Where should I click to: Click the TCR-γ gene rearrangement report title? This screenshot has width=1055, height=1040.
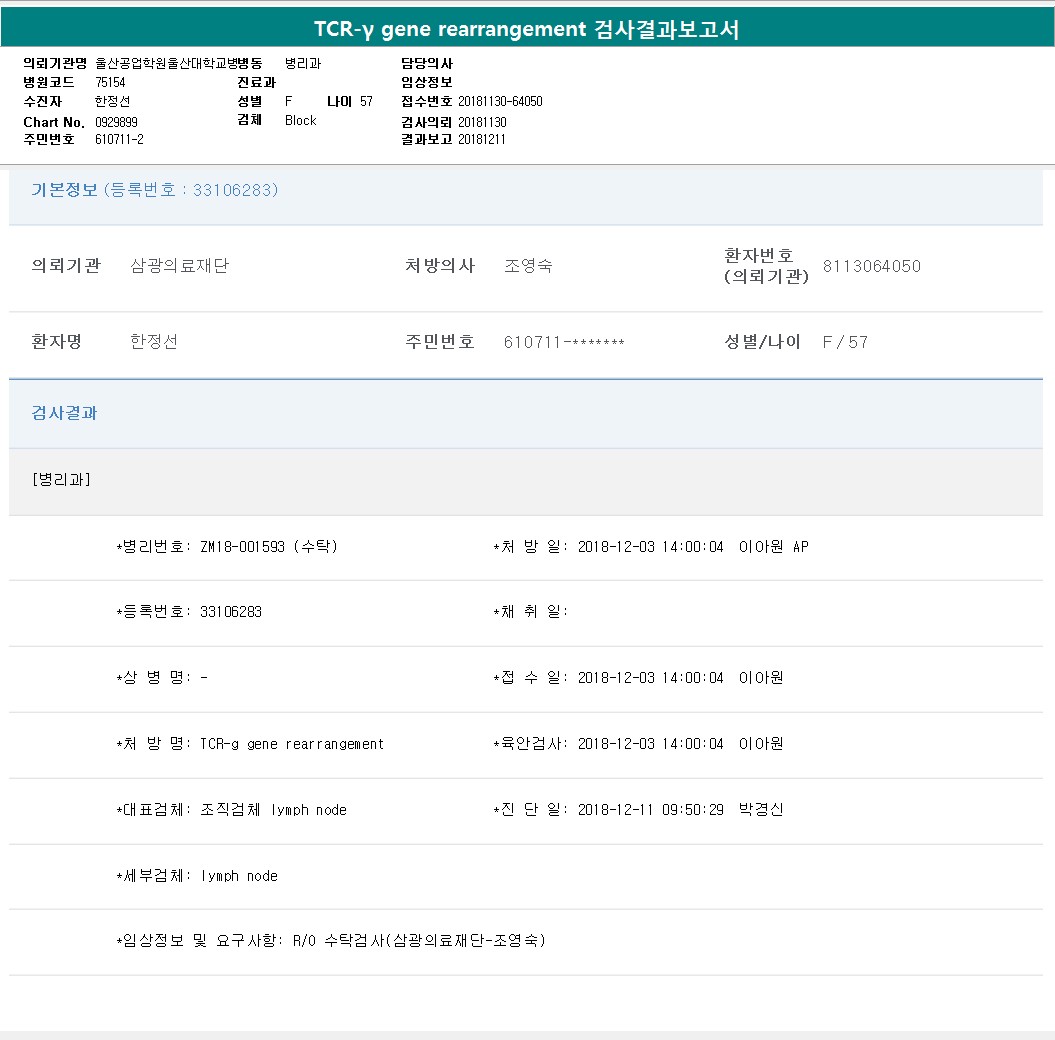click(x=527, y=29)
